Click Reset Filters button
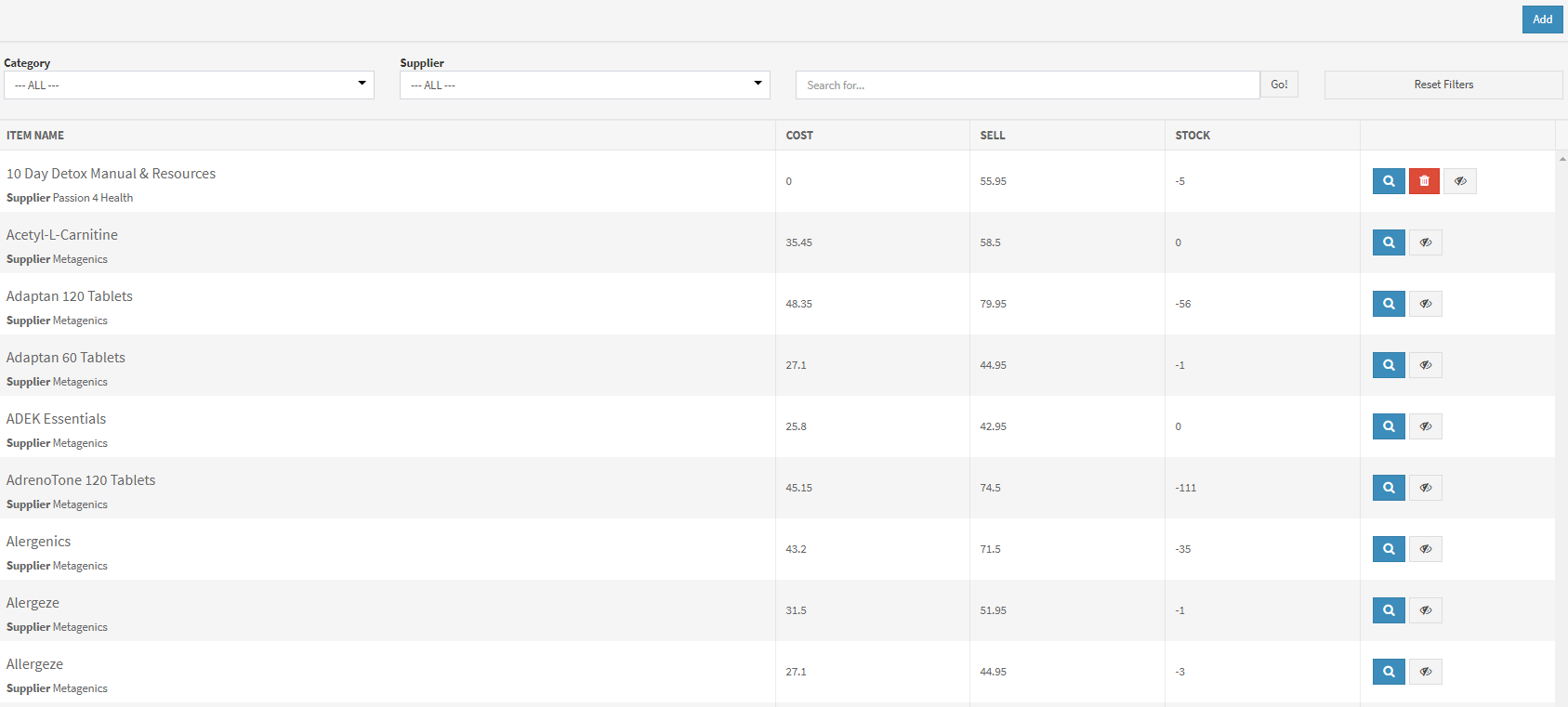The height and width of the screenshot is (707, 1568). [1443, 85]
